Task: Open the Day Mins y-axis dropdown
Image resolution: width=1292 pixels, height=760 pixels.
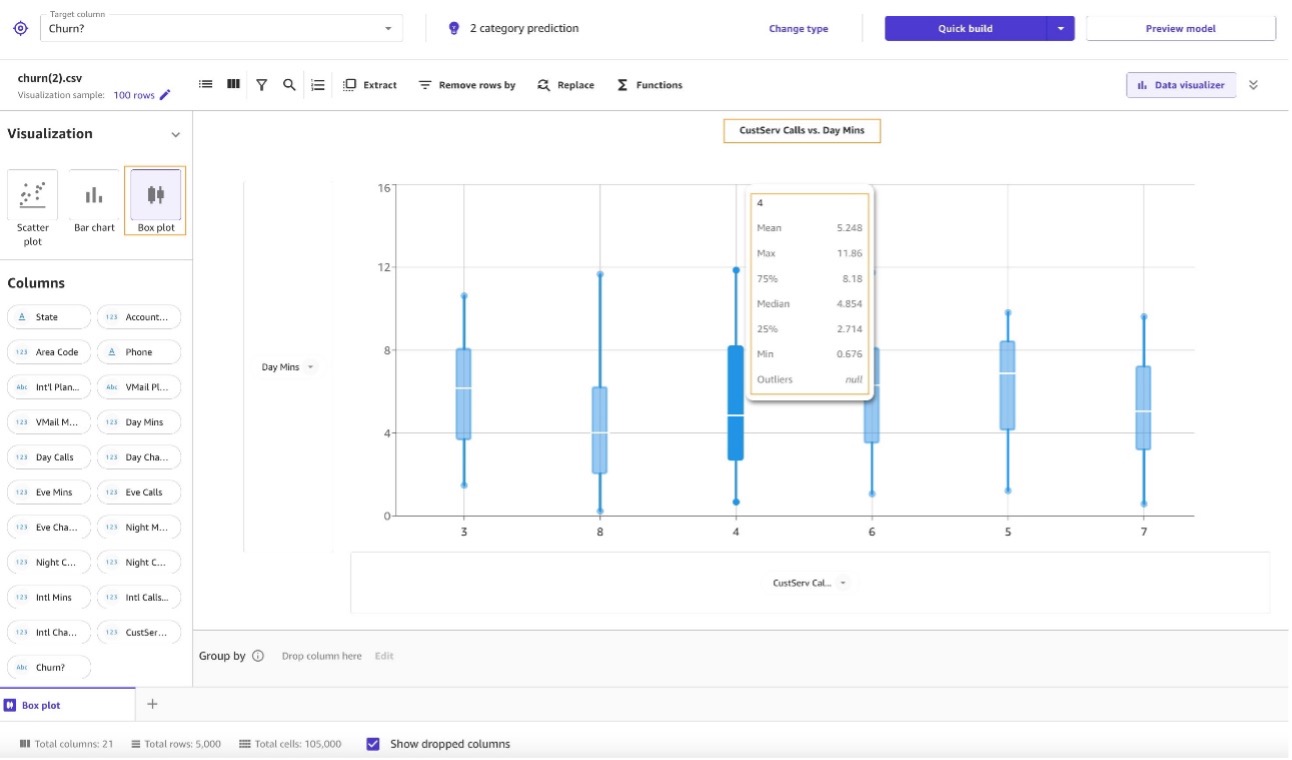Action: pyautogui.click(x=288, y=367)
